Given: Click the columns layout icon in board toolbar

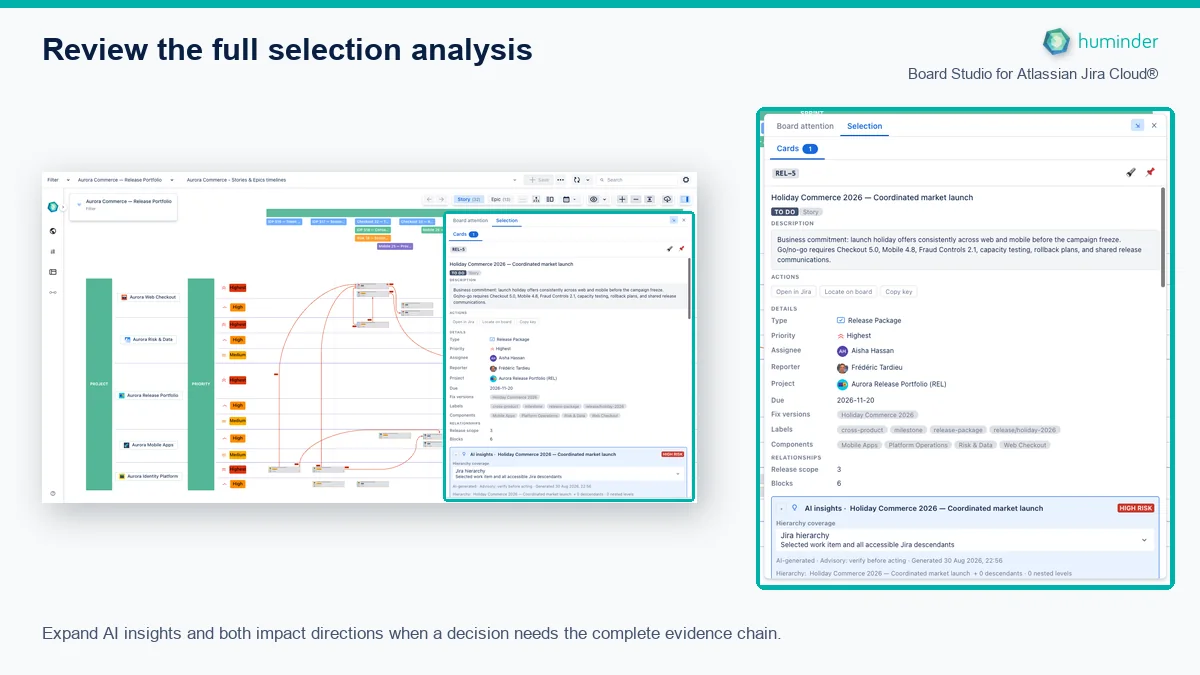Looking at the screenshot, I should coord(550,199).
